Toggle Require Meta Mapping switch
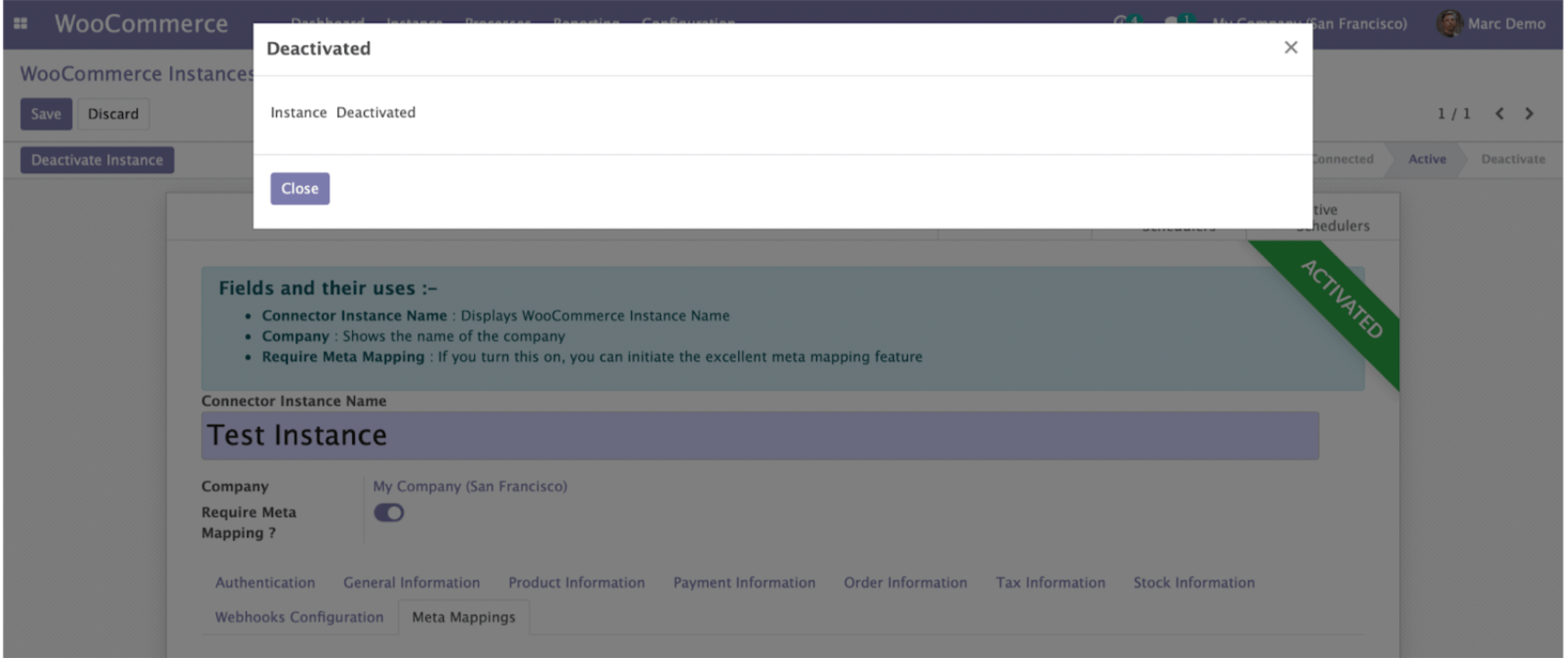The image size is (1568, 658). click(x=389, y=512)
